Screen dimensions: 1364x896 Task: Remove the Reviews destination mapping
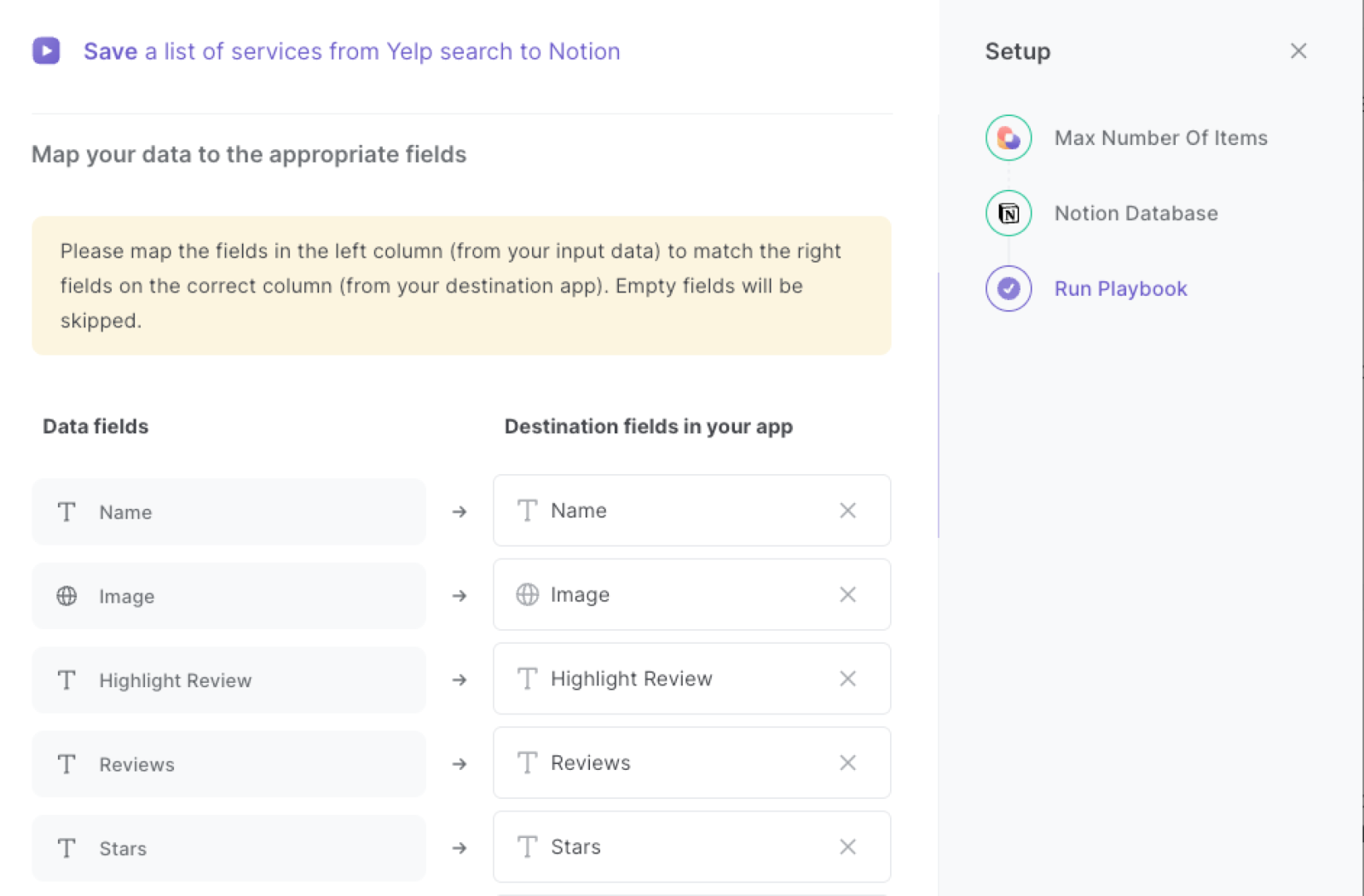tap(847, 762)
